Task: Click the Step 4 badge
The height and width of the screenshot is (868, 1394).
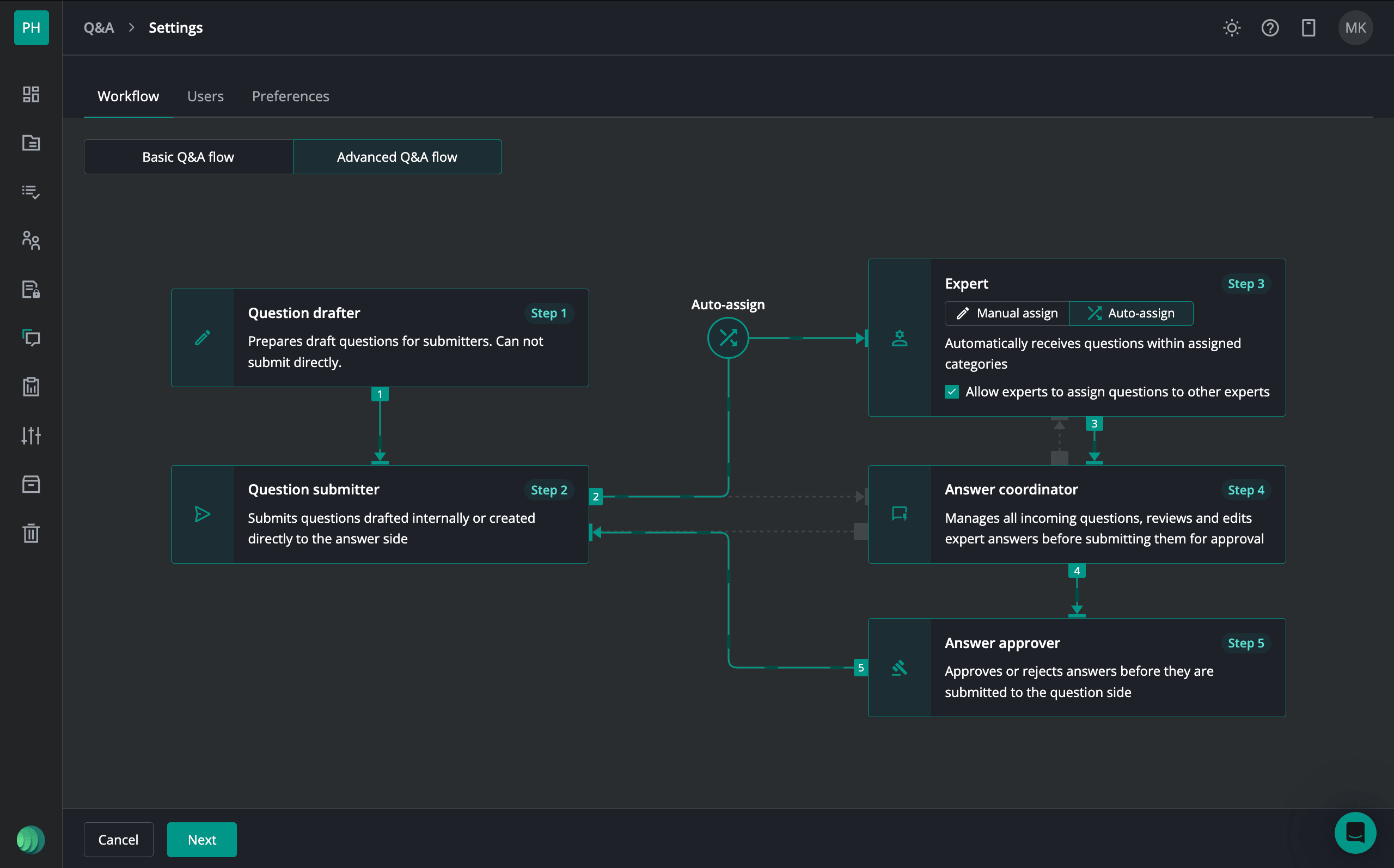Action: click(x=1245, y=490)
